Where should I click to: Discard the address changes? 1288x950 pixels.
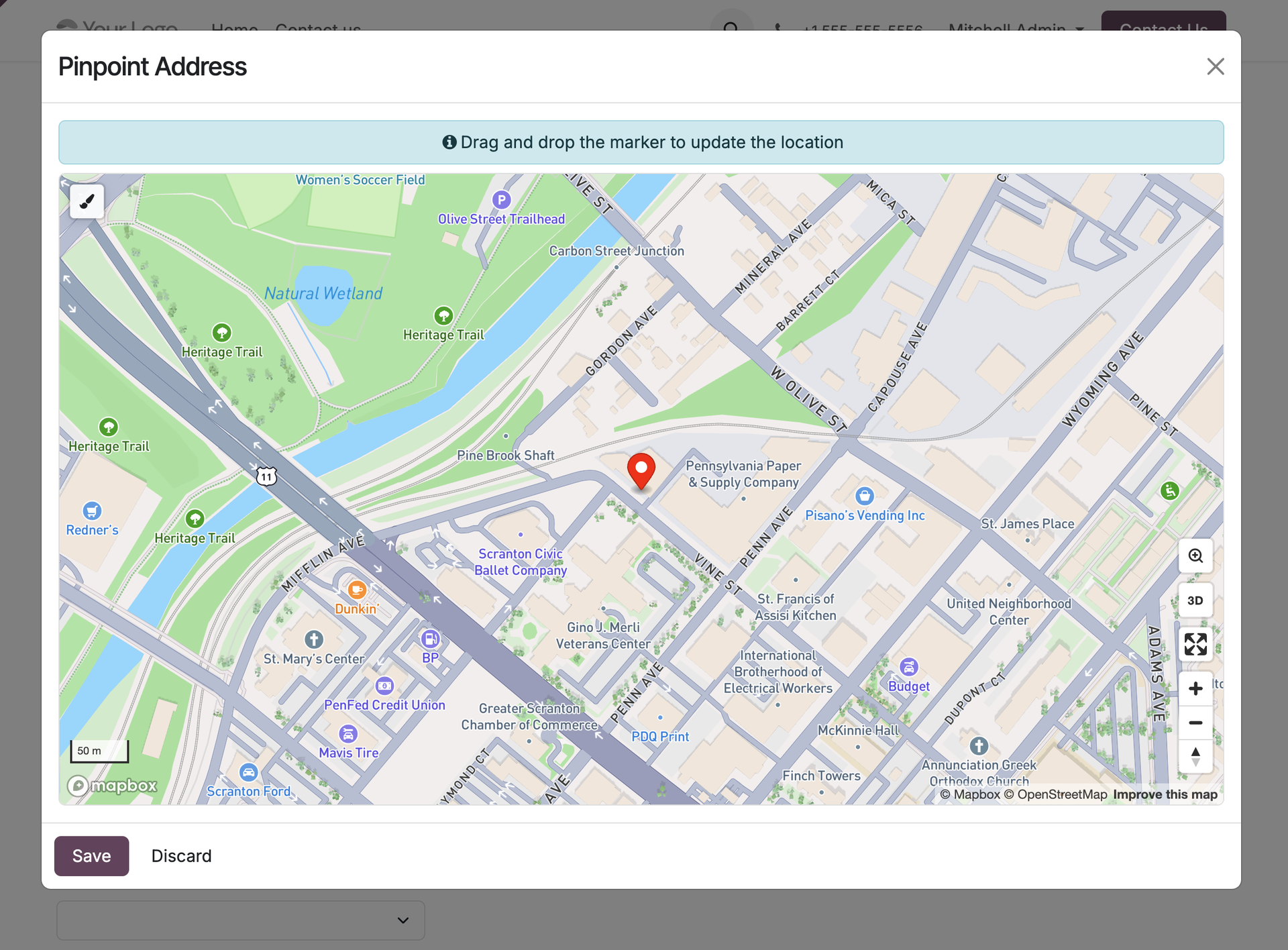click(x=181, y=856)
